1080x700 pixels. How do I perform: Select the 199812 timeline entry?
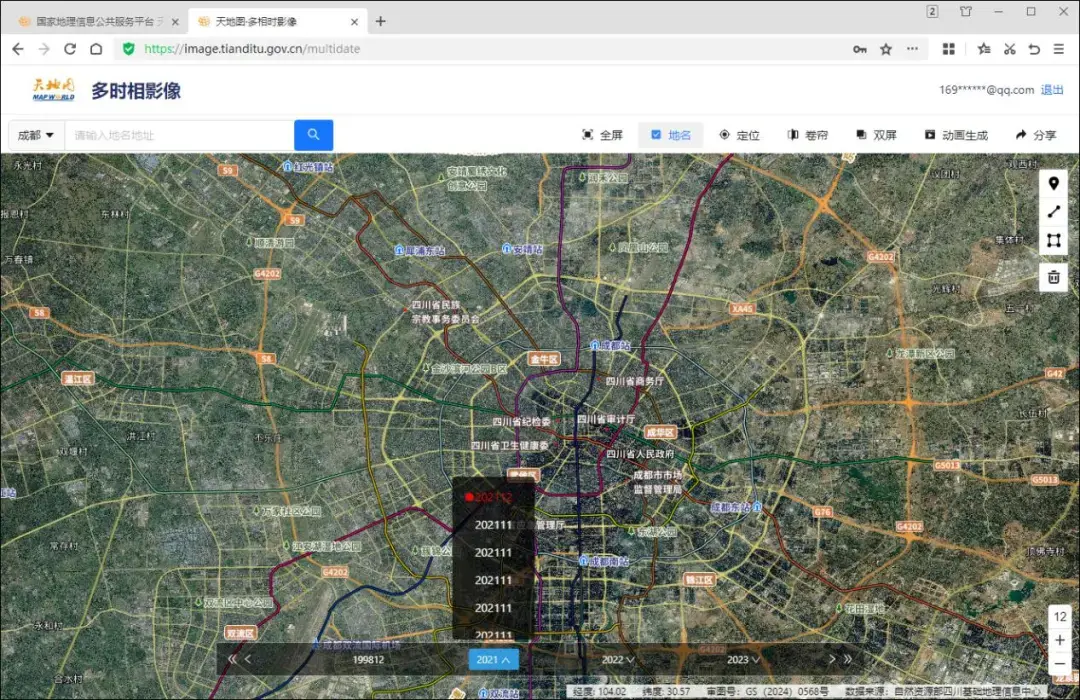368,659
